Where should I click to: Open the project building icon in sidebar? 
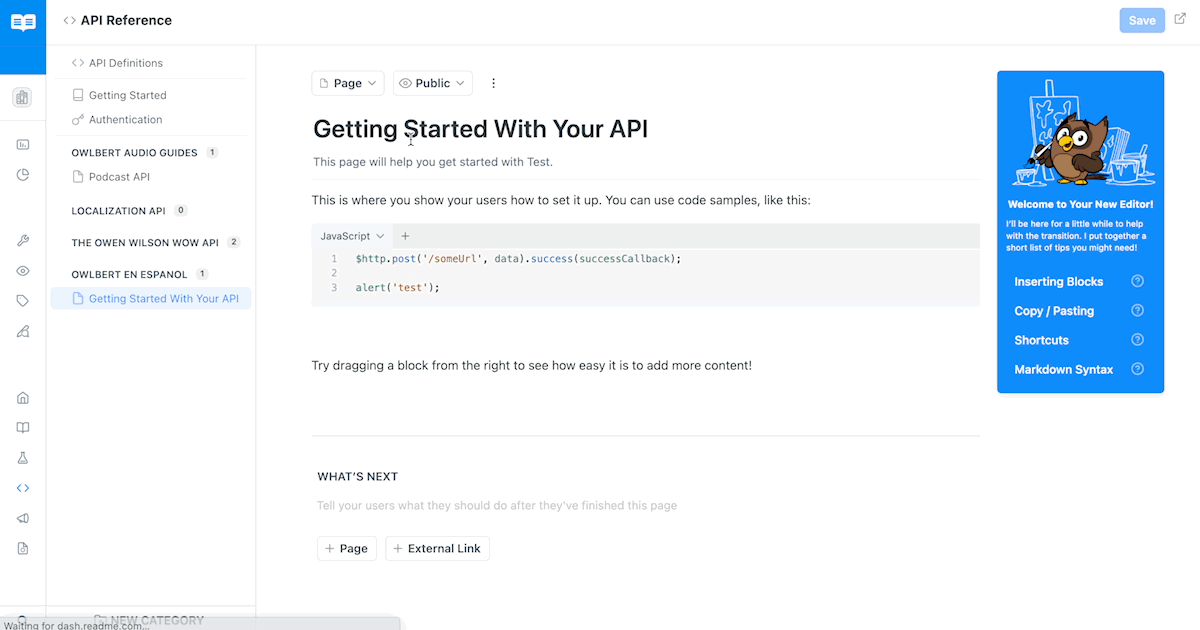pyautogui.click(x=22, y=97)
